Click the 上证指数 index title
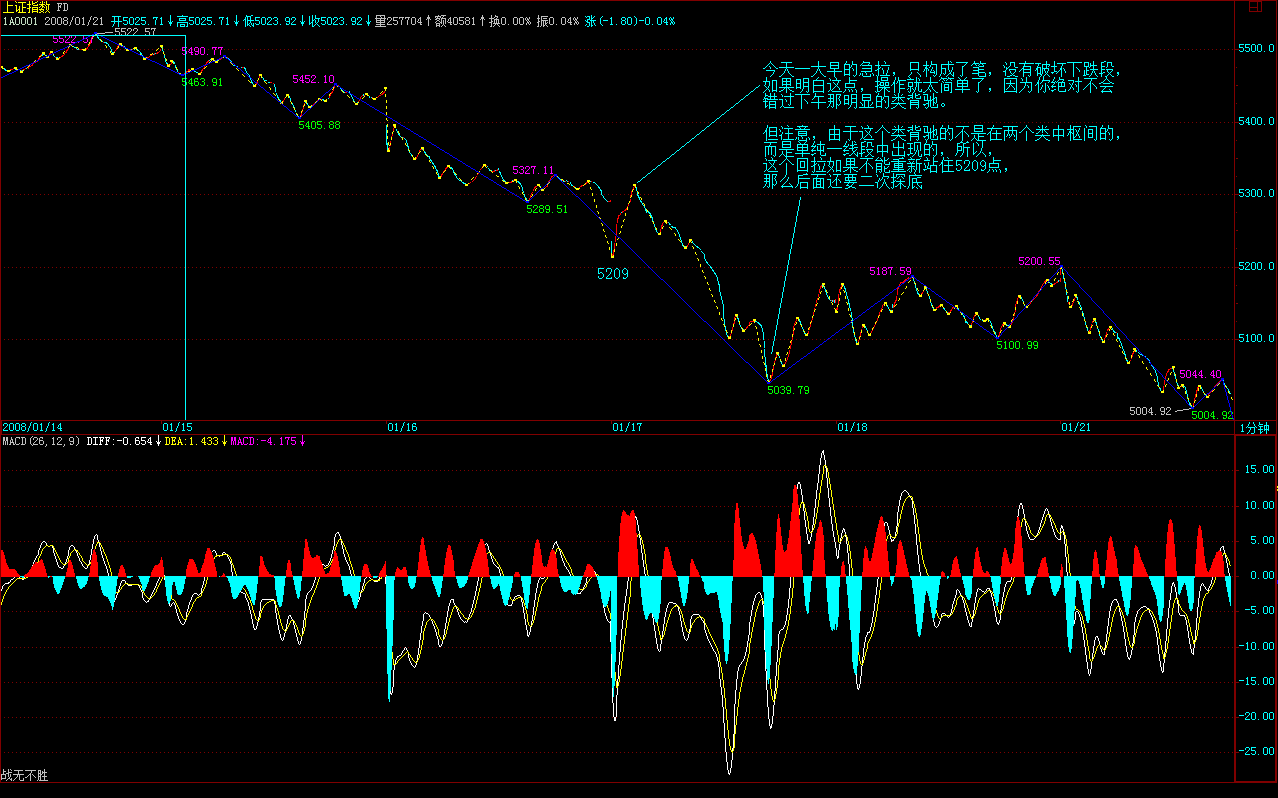Screen dimensions: 1278x798 point(27,7)
